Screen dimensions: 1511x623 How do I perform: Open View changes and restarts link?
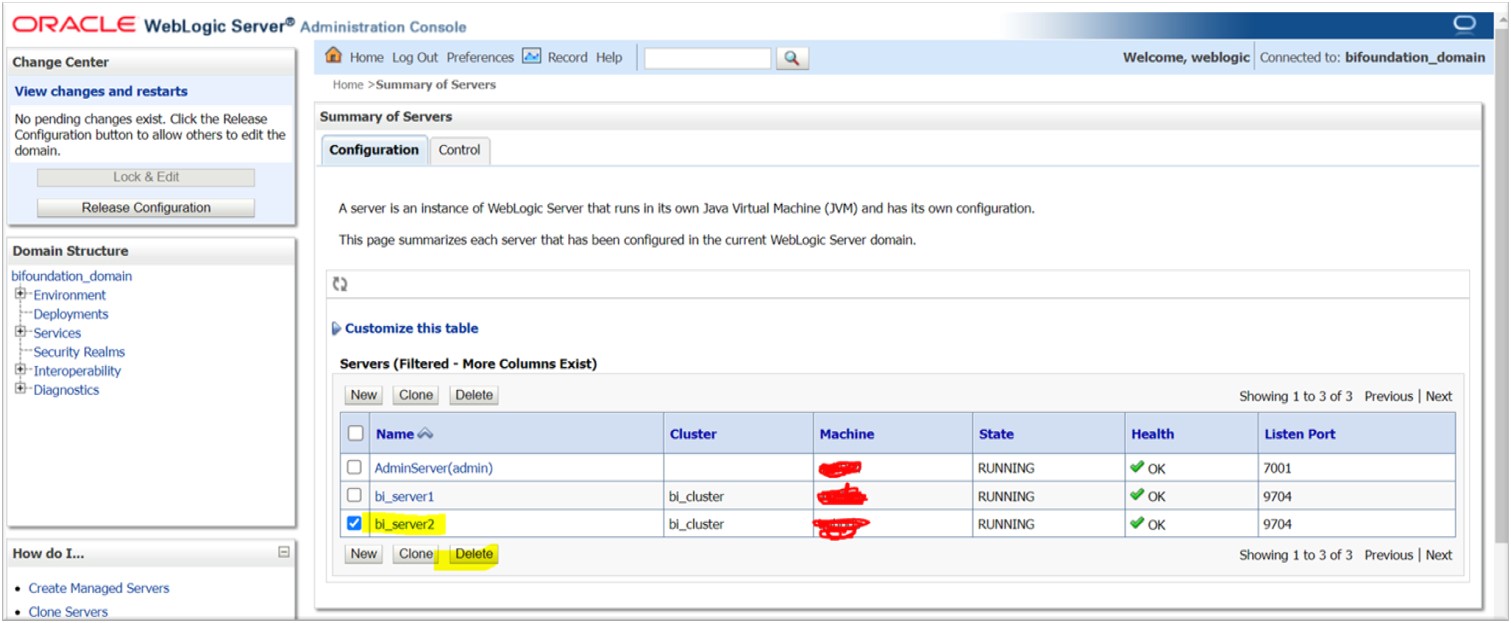coord(101,91)
